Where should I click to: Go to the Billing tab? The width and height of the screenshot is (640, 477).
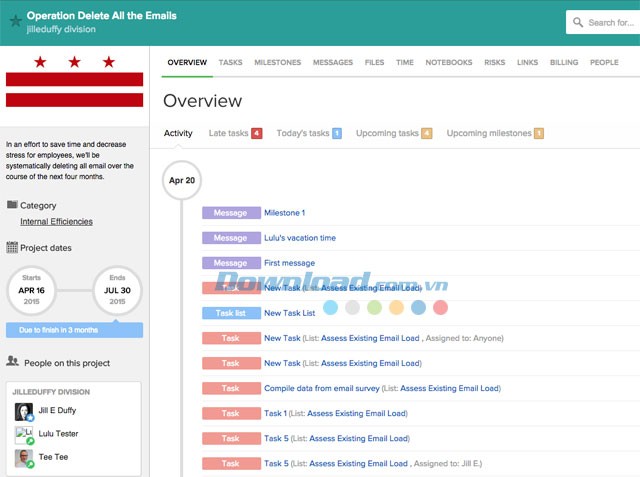coord(564,62)
